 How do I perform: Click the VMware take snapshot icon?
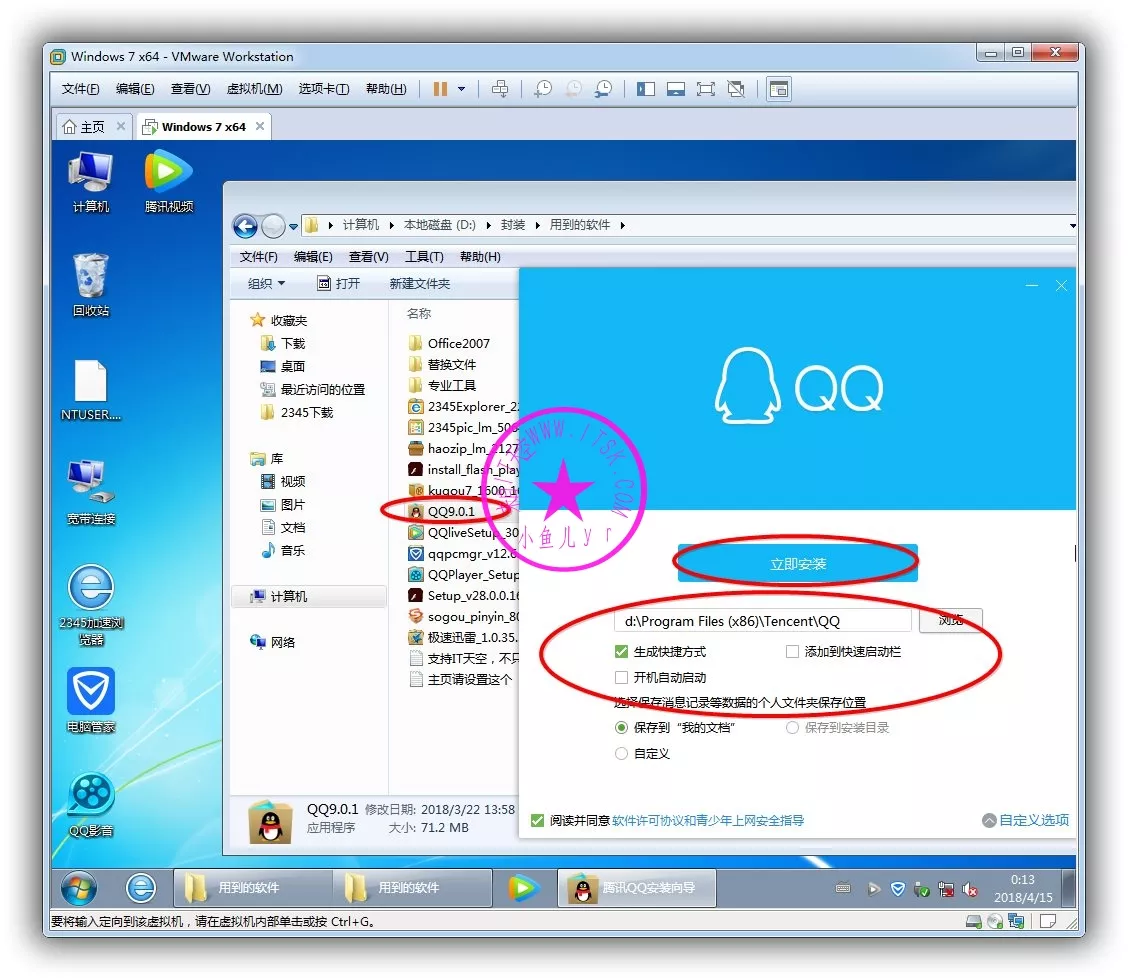point(543,89)
